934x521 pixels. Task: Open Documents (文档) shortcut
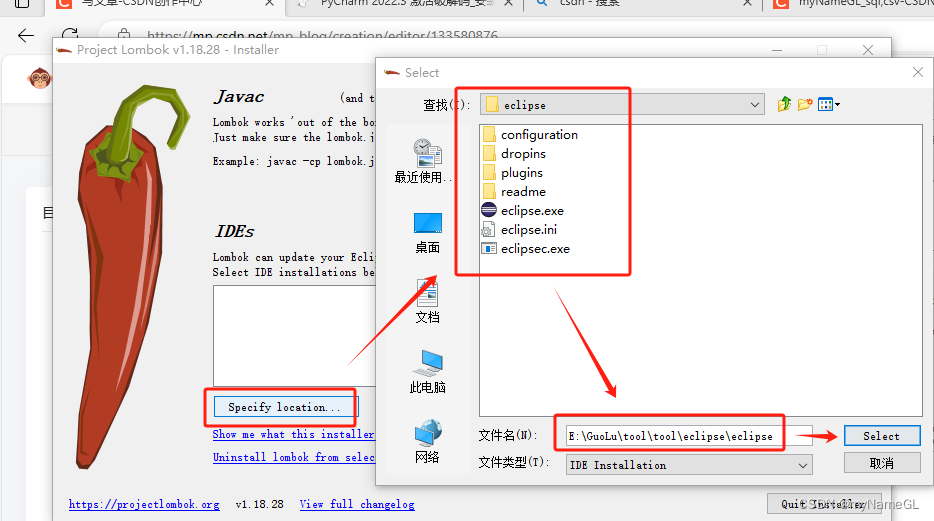point(427,302)
